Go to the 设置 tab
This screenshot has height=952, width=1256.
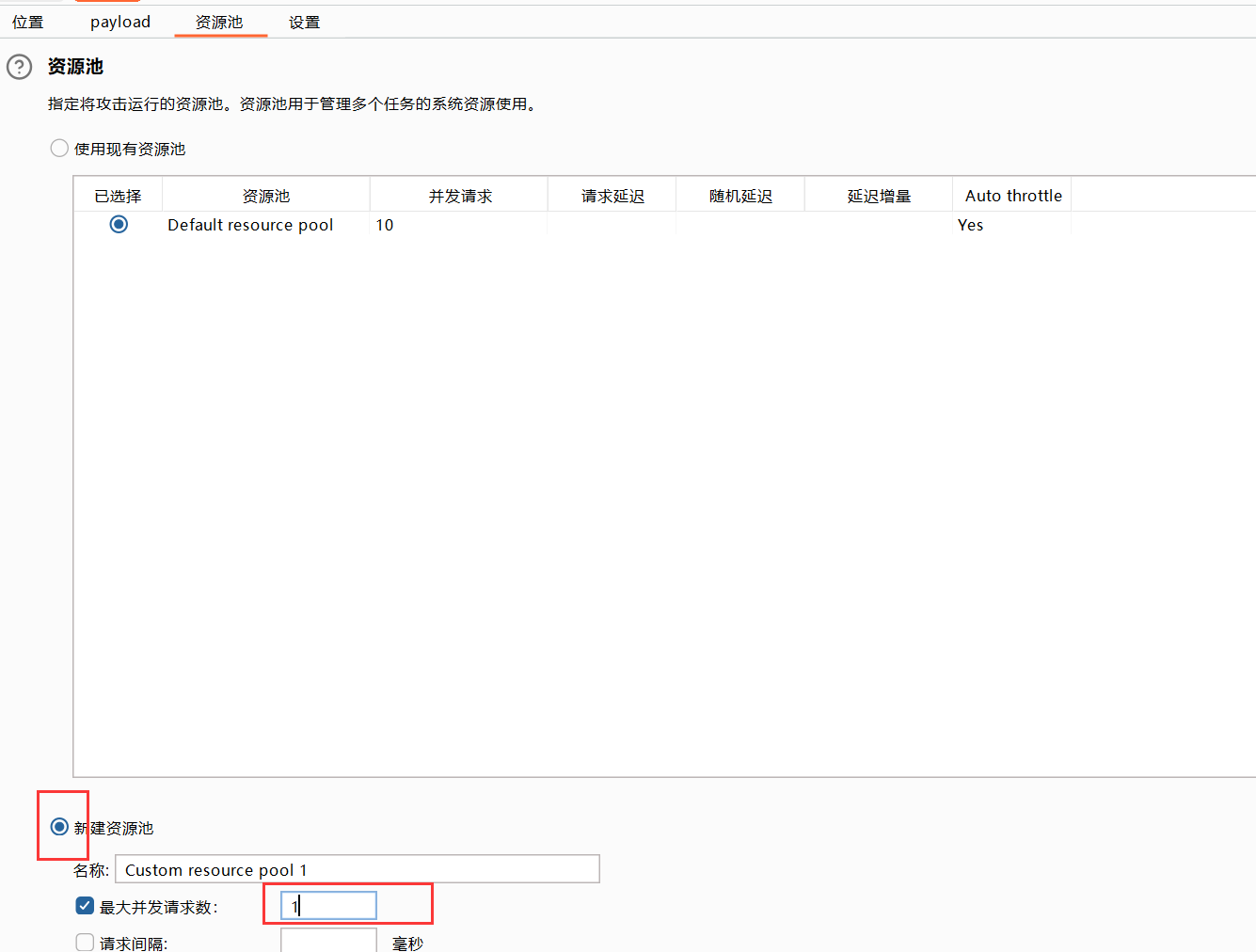(304, 22)
